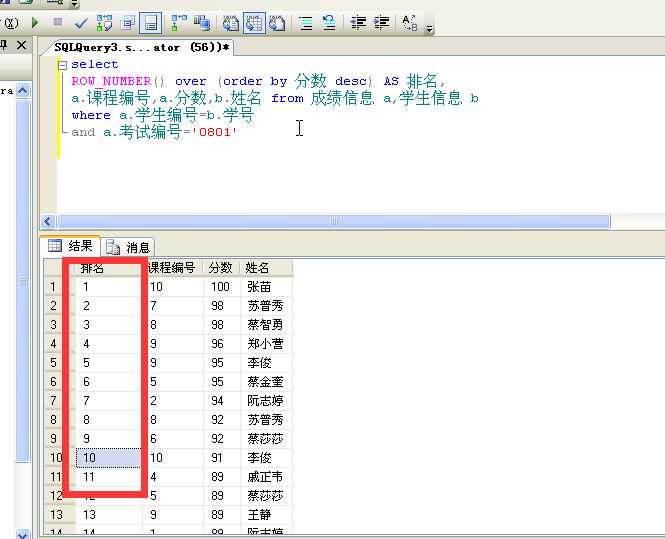Open the upper toolbar options dropdown arrow
The width and height of the screenshot is (665, 539).
click(74, 4)
